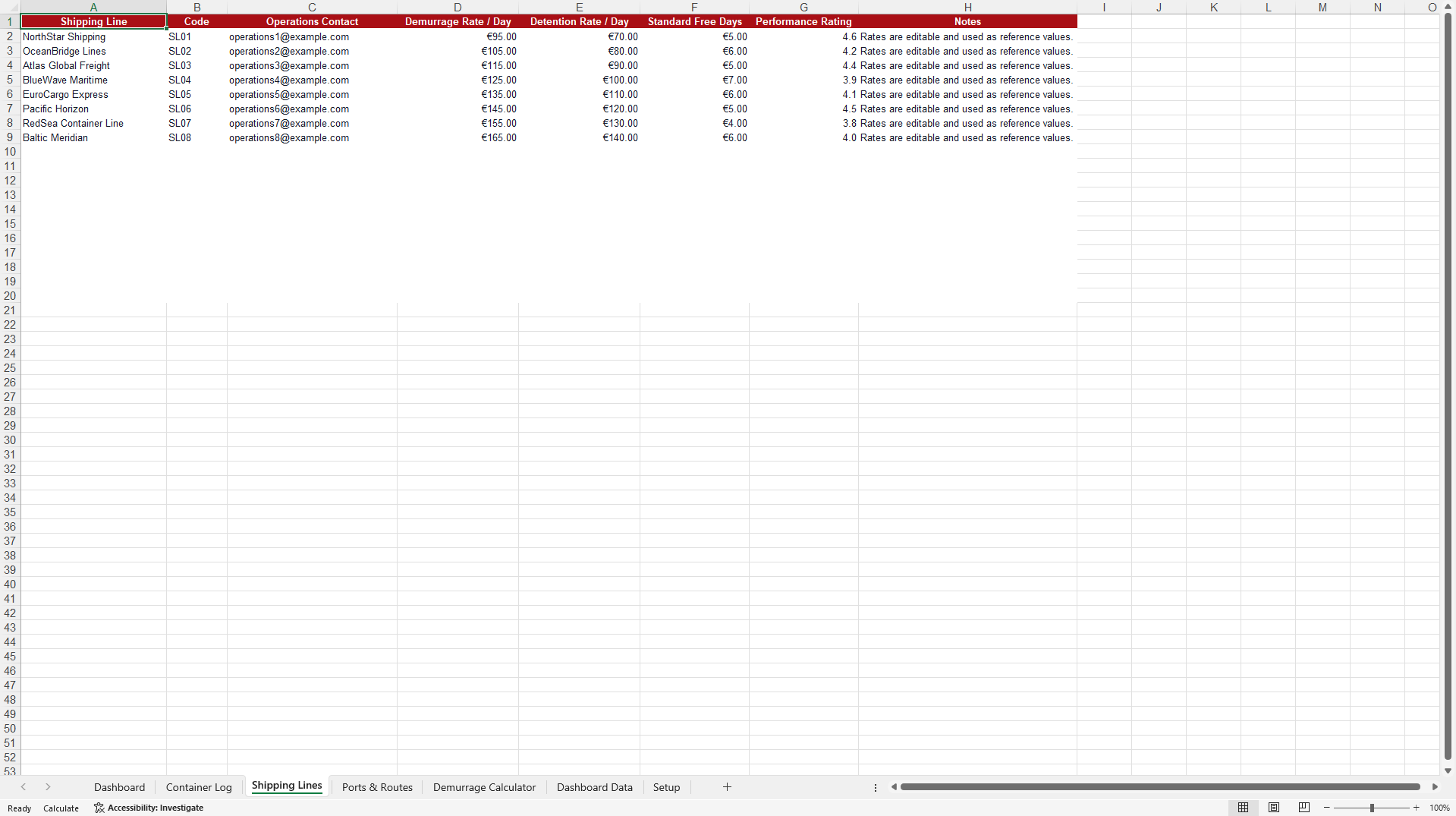Viewport: 1456px width, 816px height.
Task: Click the OceanBridge Lines cell
Action: [93, 51]
